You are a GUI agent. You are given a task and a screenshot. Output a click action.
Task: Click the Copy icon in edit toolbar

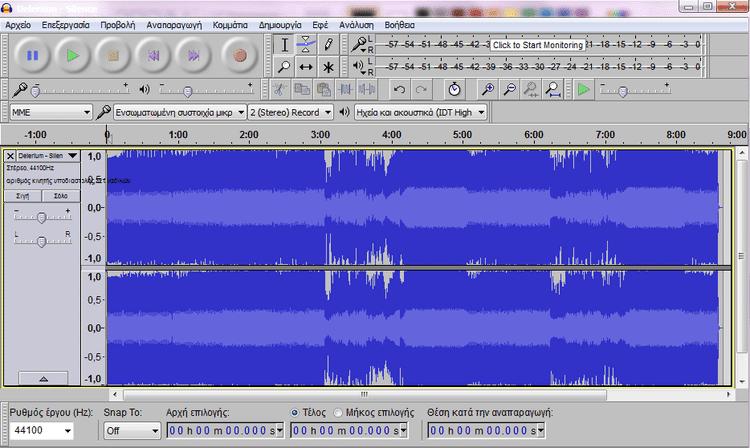302,89
